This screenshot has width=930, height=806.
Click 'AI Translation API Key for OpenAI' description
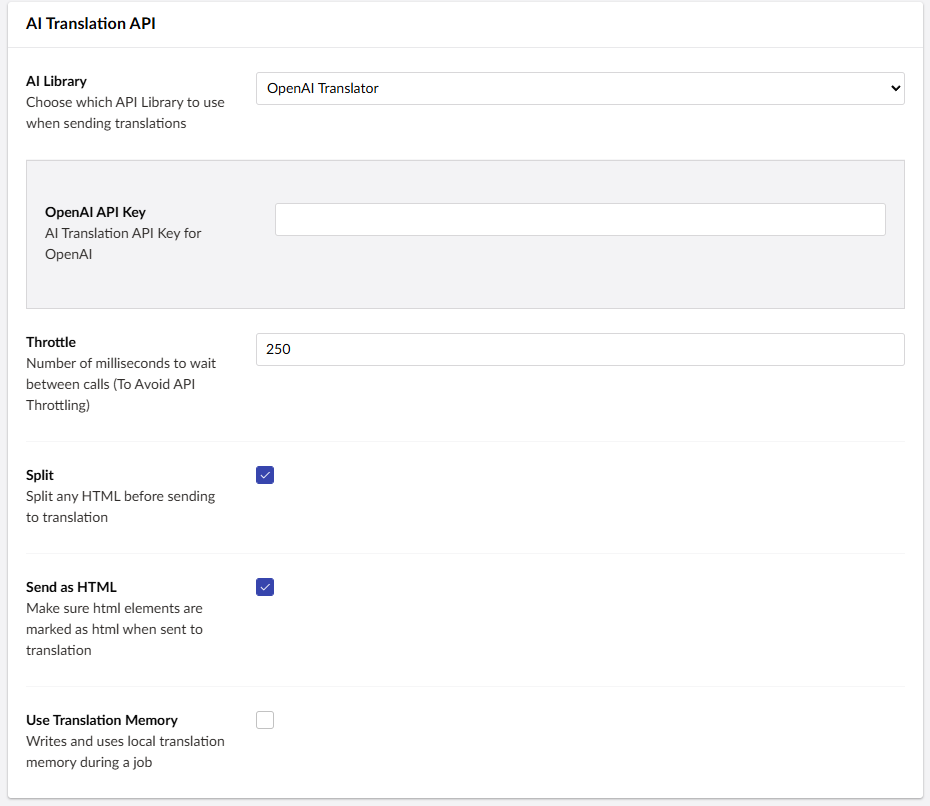[x=123, y=244]
